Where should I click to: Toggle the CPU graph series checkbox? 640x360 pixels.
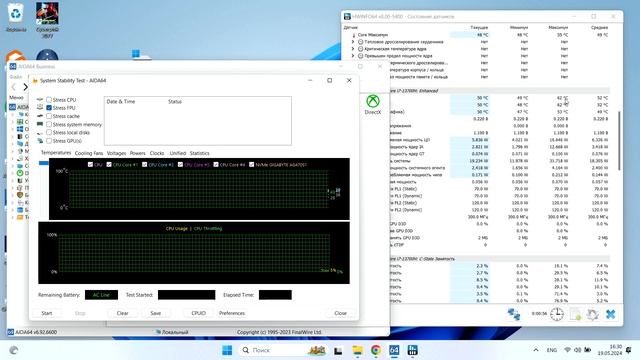click(x=90, y=164)
